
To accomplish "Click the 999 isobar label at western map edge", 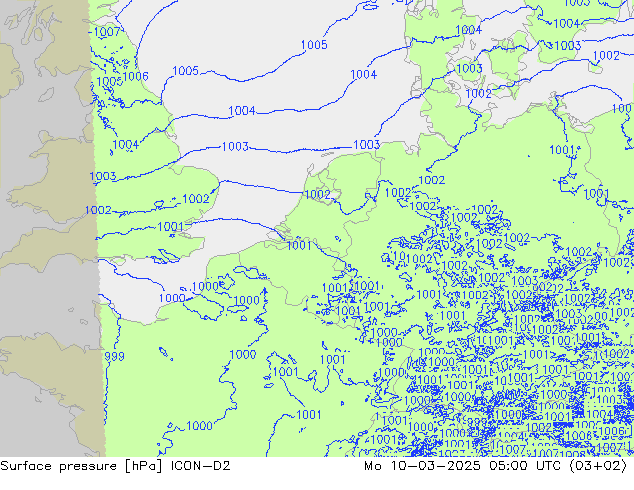I will (114, 357).
